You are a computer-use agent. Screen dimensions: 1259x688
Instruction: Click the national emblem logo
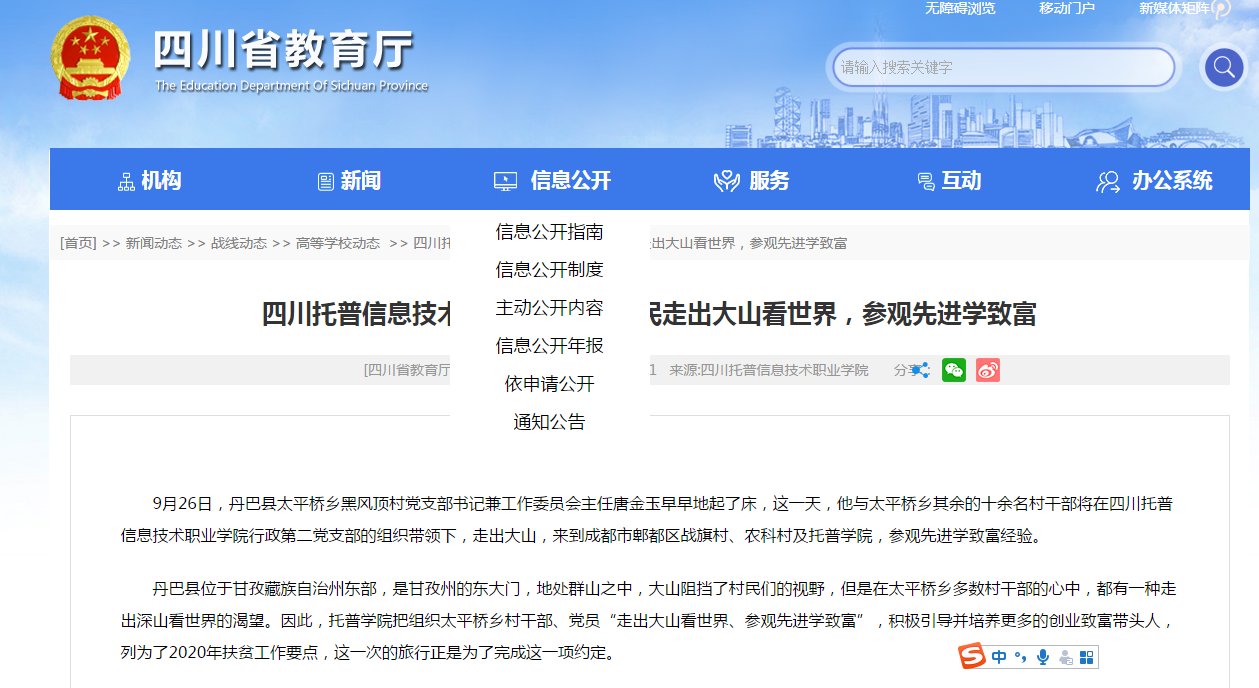[90, 57]
